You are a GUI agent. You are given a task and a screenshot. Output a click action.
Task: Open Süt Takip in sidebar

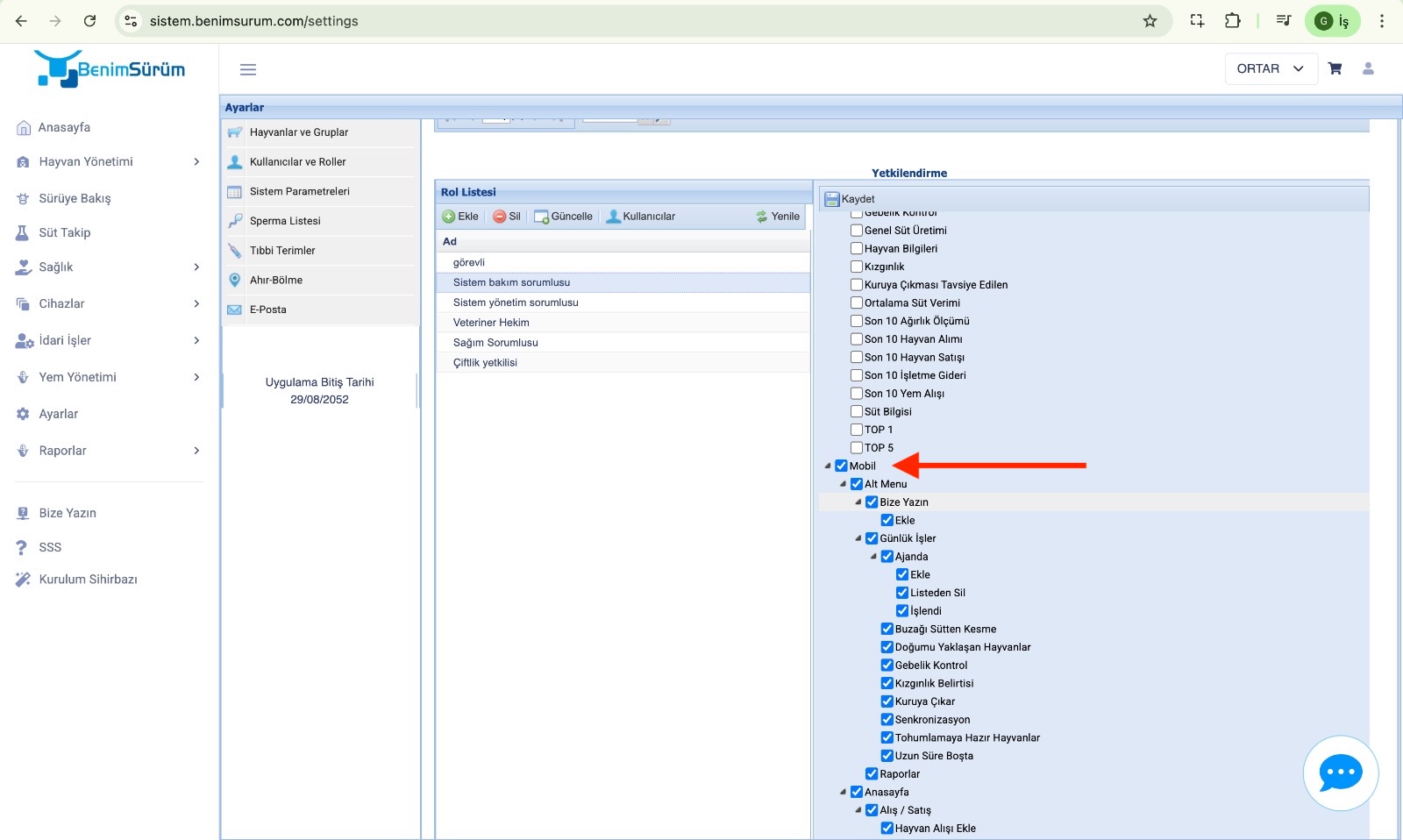(x=65, y=232)
